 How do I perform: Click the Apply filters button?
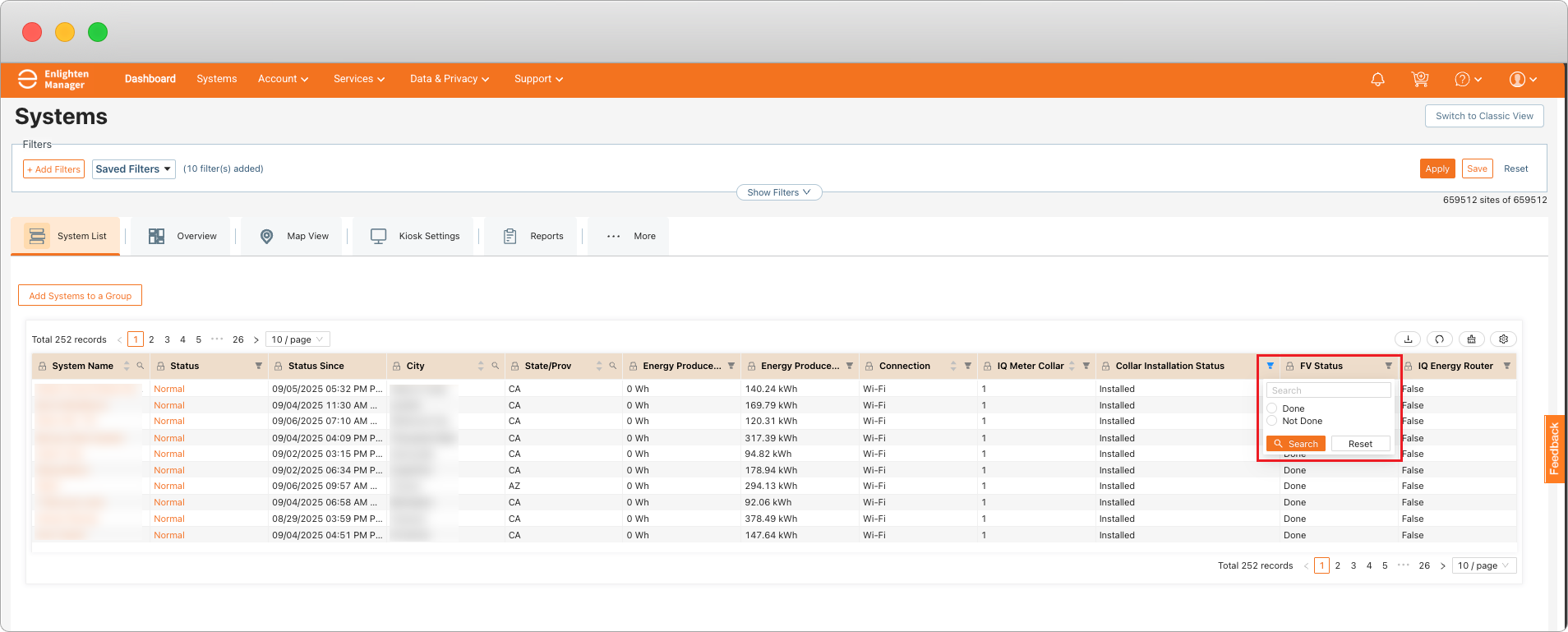pyautogui.click(x=1437, y=168)
